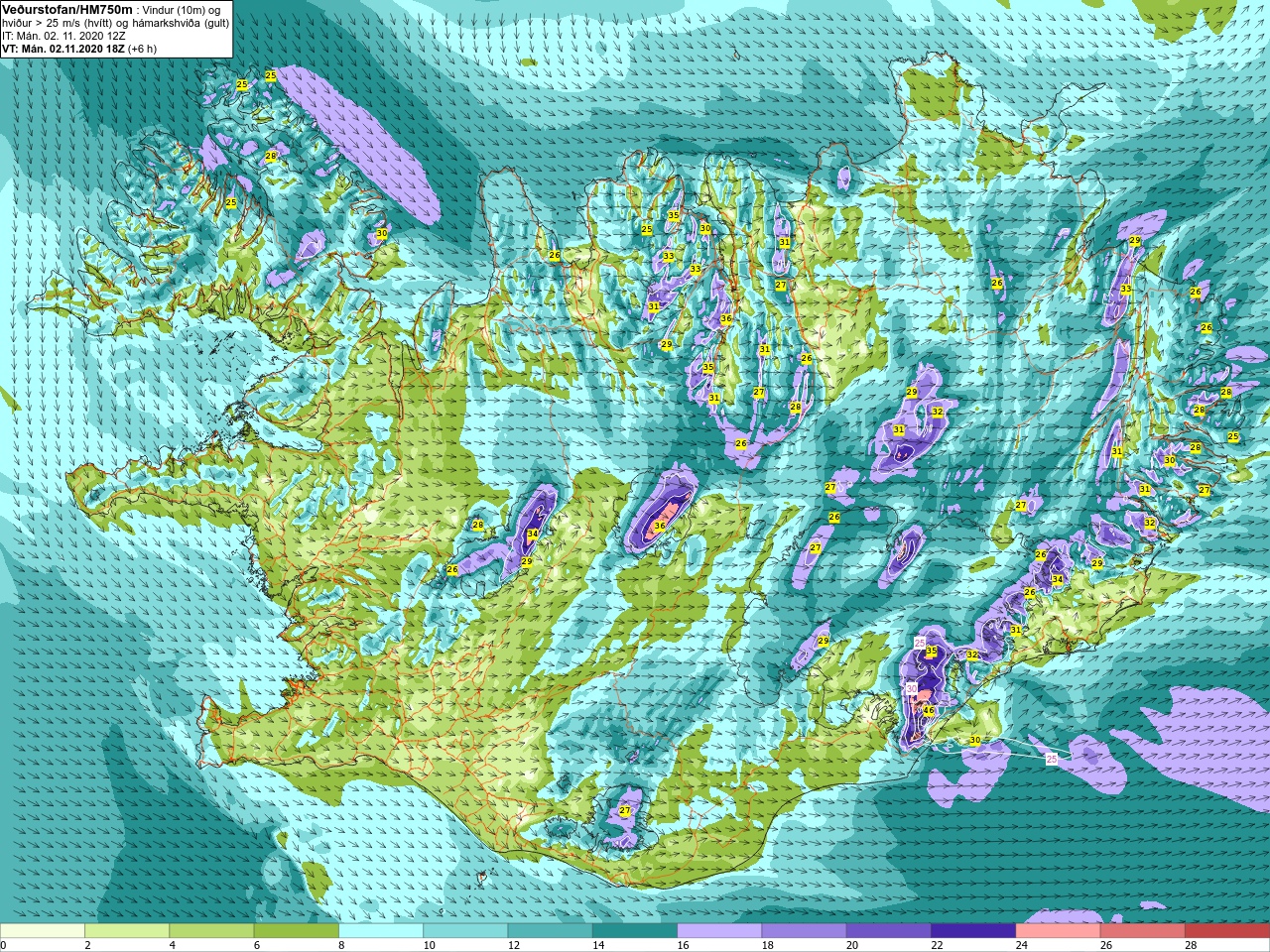Click the 24–26 m/s light pink legend swatch
The width and height of the screenshot is (1270, 952).
tap(1059, 931)
